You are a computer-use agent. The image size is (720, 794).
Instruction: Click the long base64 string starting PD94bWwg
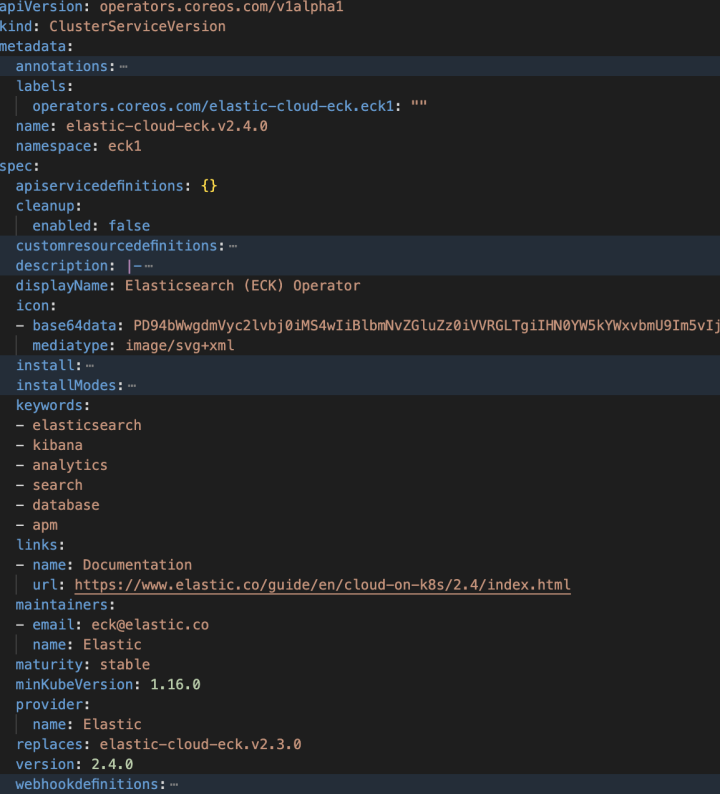(426, 326)
